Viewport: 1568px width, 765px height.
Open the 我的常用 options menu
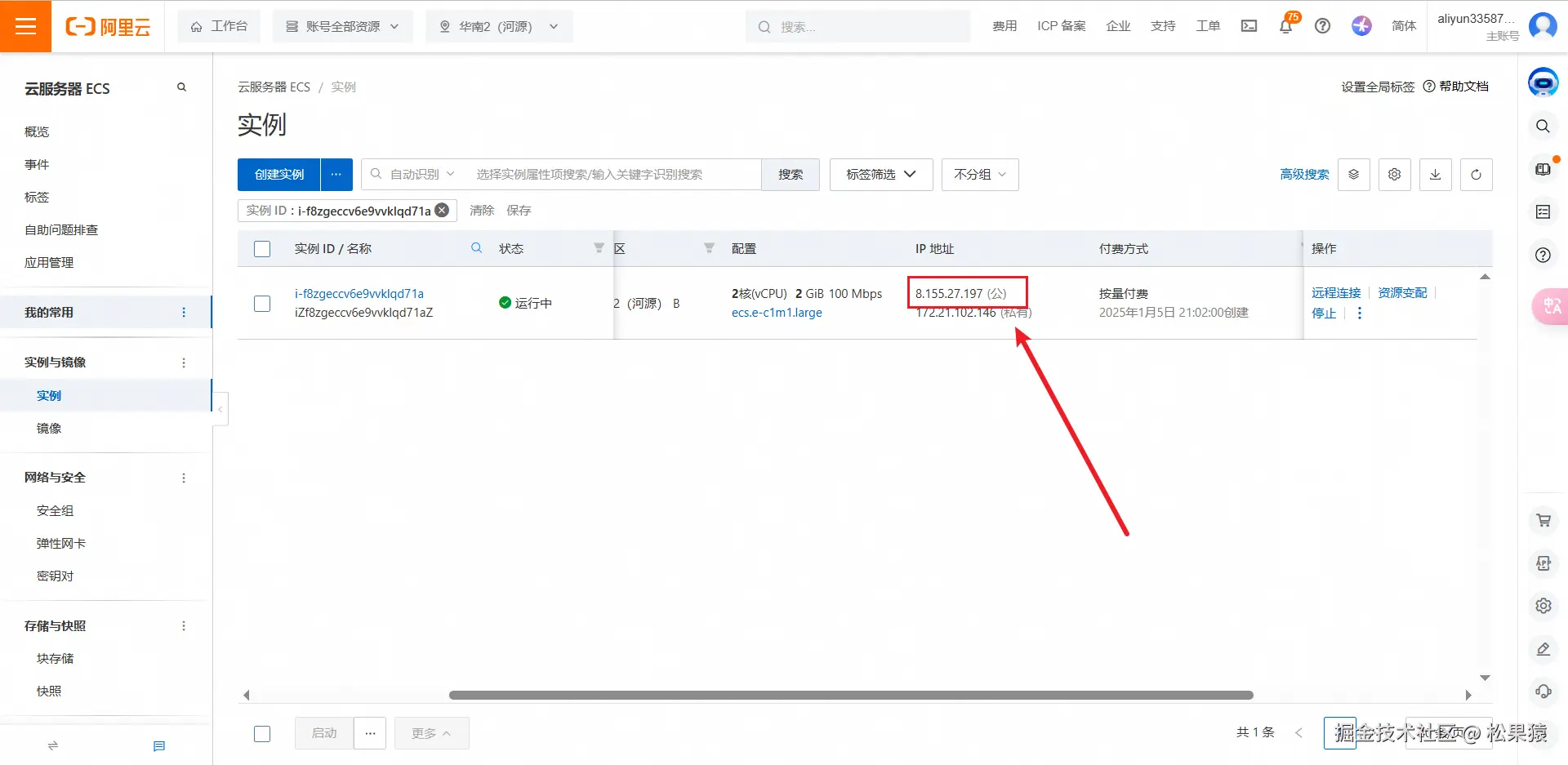[184, 313]
